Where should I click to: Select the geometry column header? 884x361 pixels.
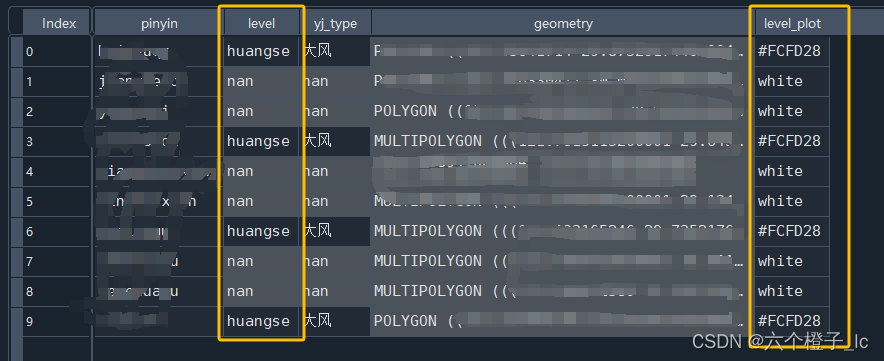(x=563, y=23)
